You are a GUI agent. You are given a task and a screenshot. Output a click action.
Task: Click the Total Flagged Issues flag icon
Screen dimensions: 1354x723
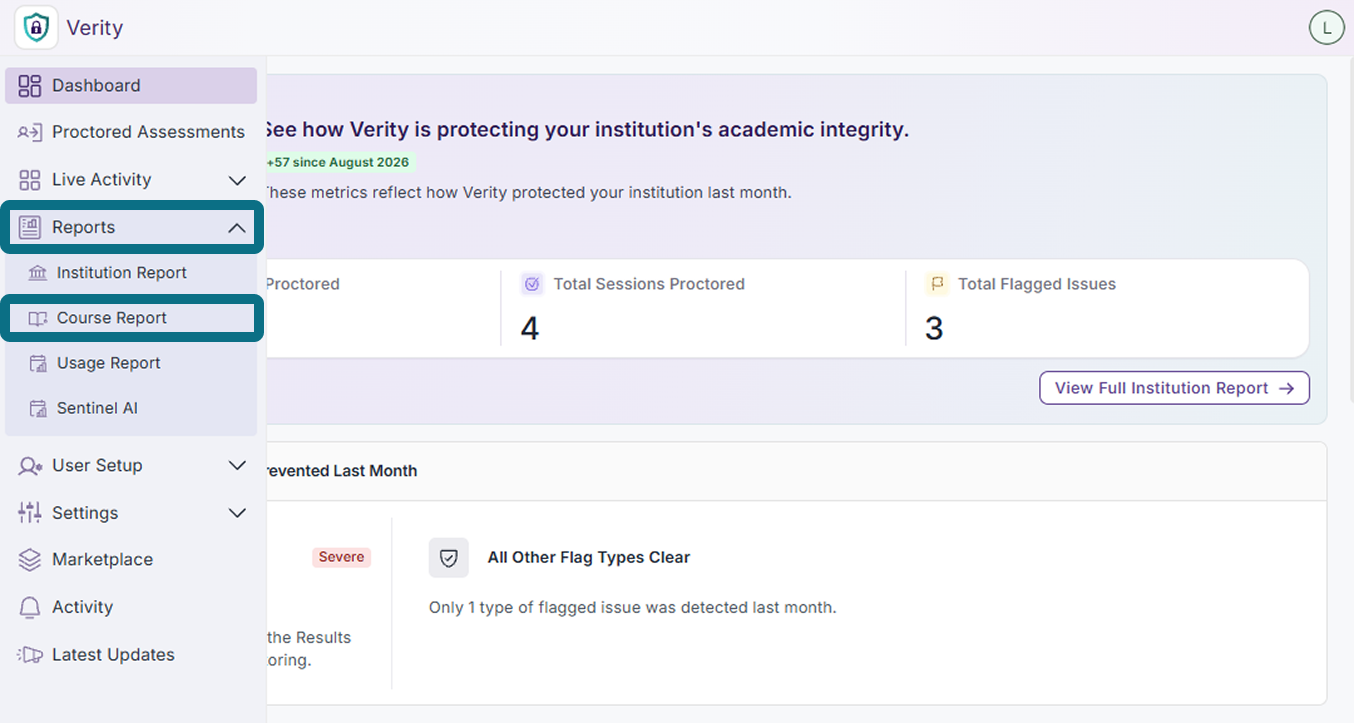(x=937, y=284)
